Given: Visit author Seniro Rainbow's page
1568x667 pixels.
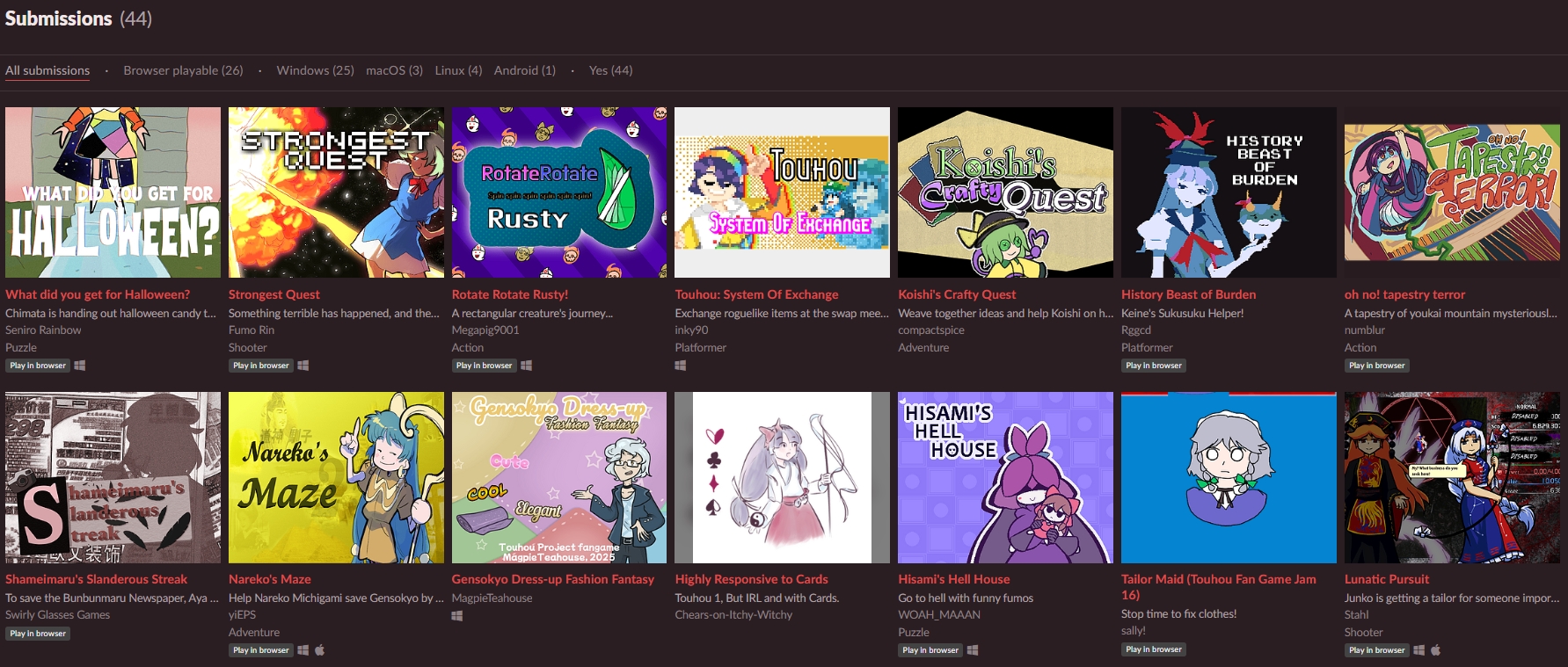Looking at the screenshot, I should (43, 330).
